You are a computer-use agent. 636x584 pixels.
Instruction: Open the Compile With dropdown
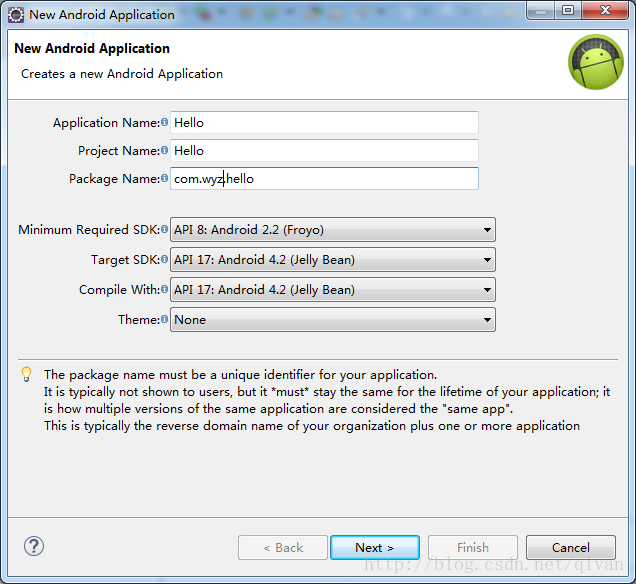333,290
